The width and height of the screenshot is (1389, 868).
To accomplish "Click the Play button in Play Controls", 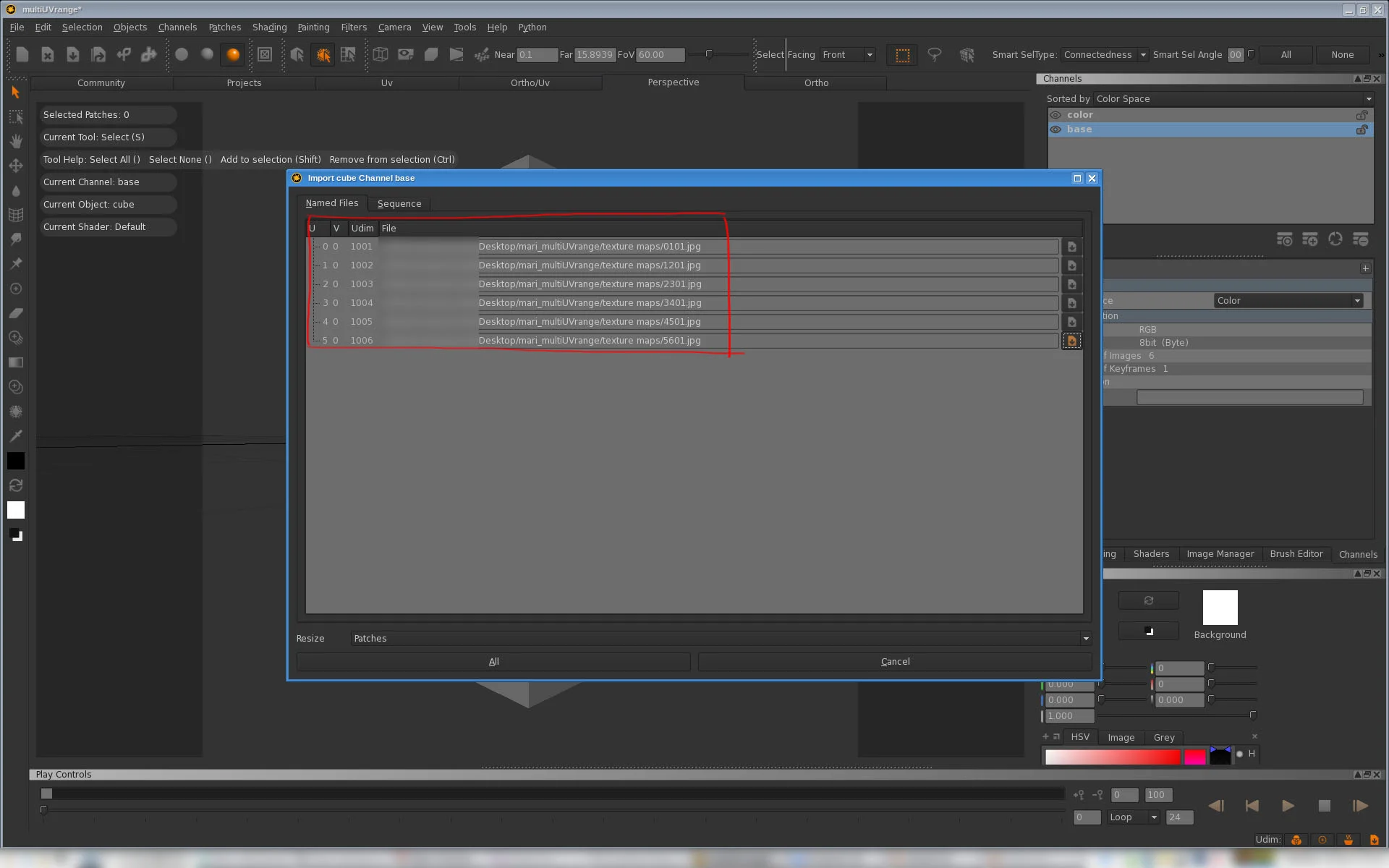I will click(x=1288, y=806).
